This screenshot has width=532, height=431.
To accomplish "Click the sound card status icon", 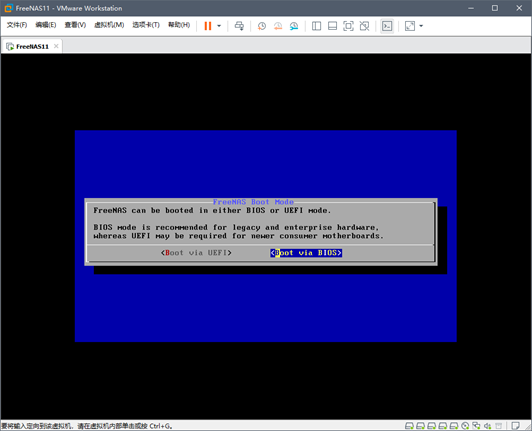I will tap(488, 426).
